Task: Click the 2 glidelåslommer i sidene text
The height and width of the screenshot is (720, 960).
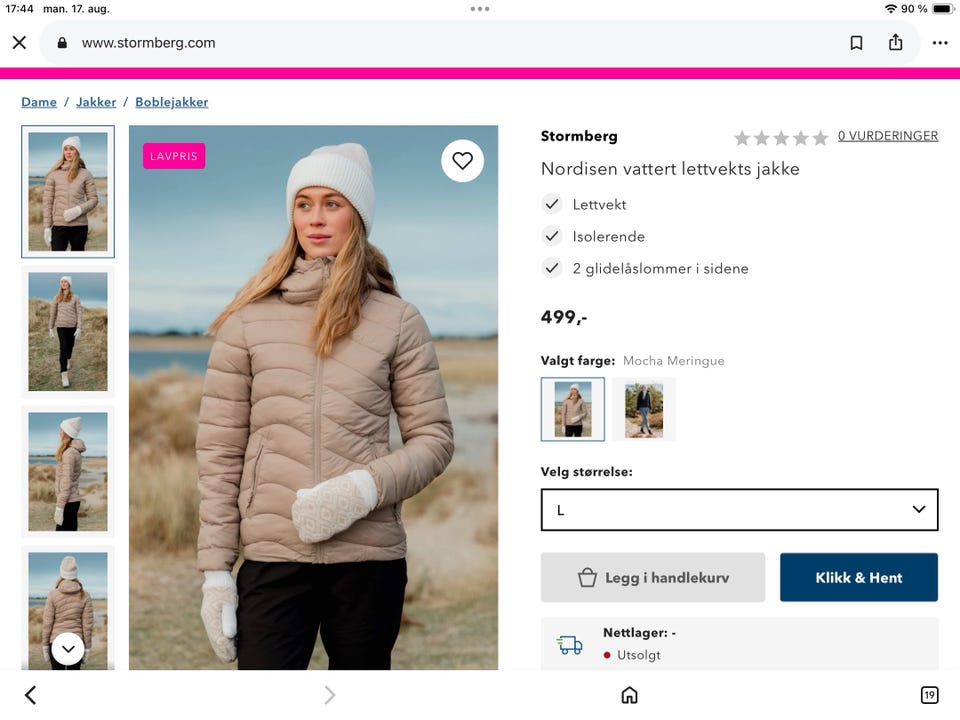Action: [661, 268]
